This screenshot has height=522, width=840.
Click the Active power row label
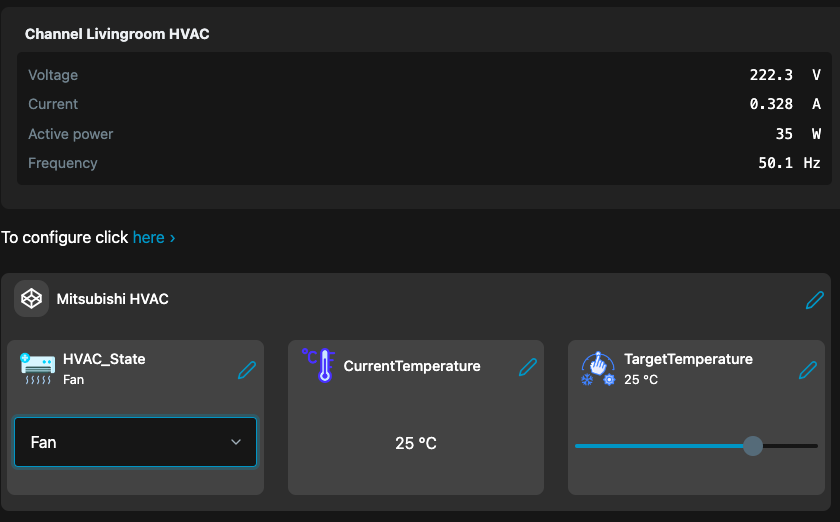[71, 134]
